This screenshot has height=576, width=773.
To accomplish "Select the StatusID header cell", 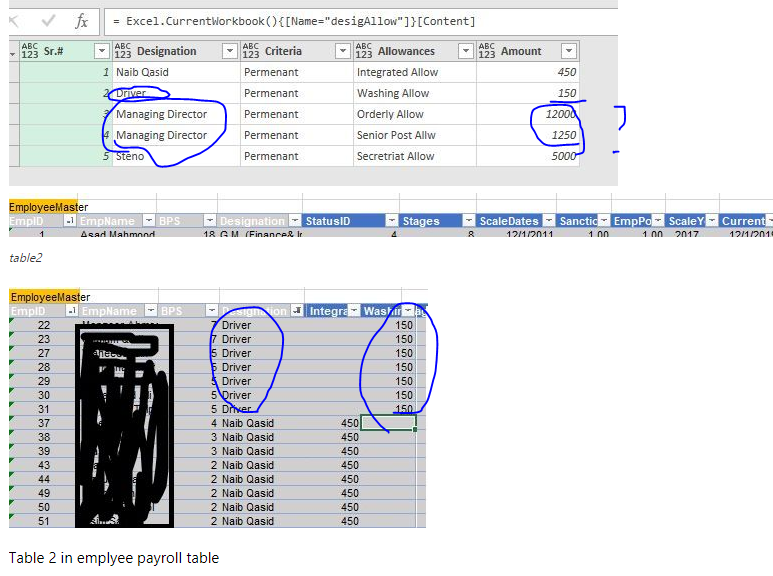I will [x=351, y=220].
